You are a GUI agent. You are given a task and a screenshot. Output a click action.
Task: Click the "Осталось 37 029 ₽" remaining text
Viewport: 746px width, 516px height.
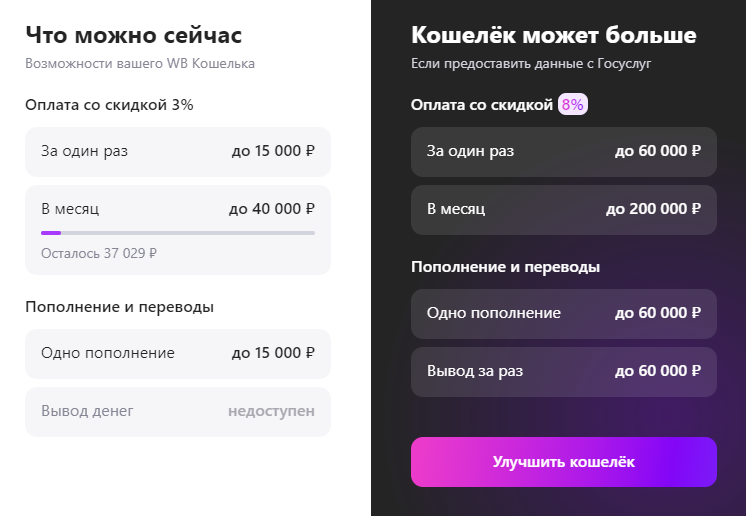[x=99, y=253]
